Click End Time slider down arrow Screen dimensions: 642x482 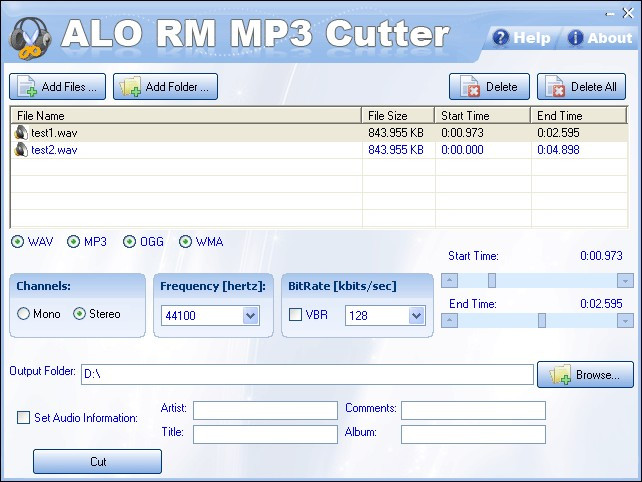coord(625,320)
